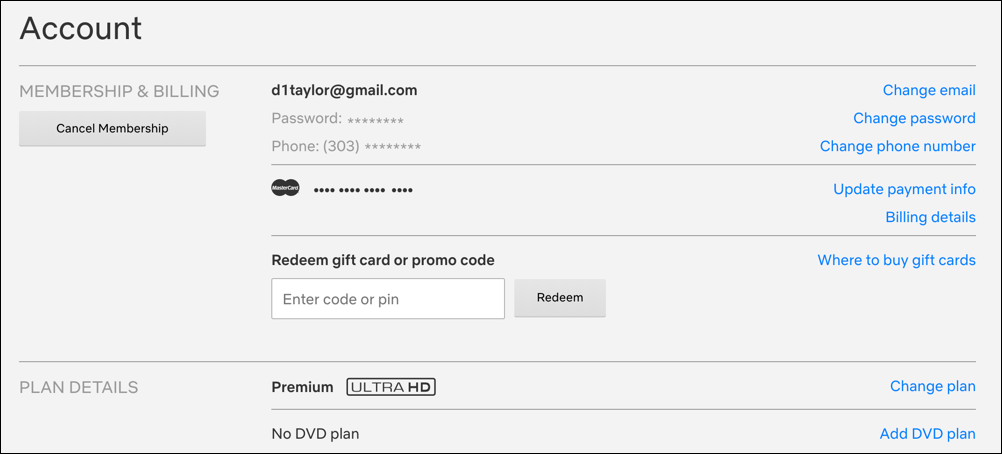
Task: Click the No DVD plan text
Action: 315,434
